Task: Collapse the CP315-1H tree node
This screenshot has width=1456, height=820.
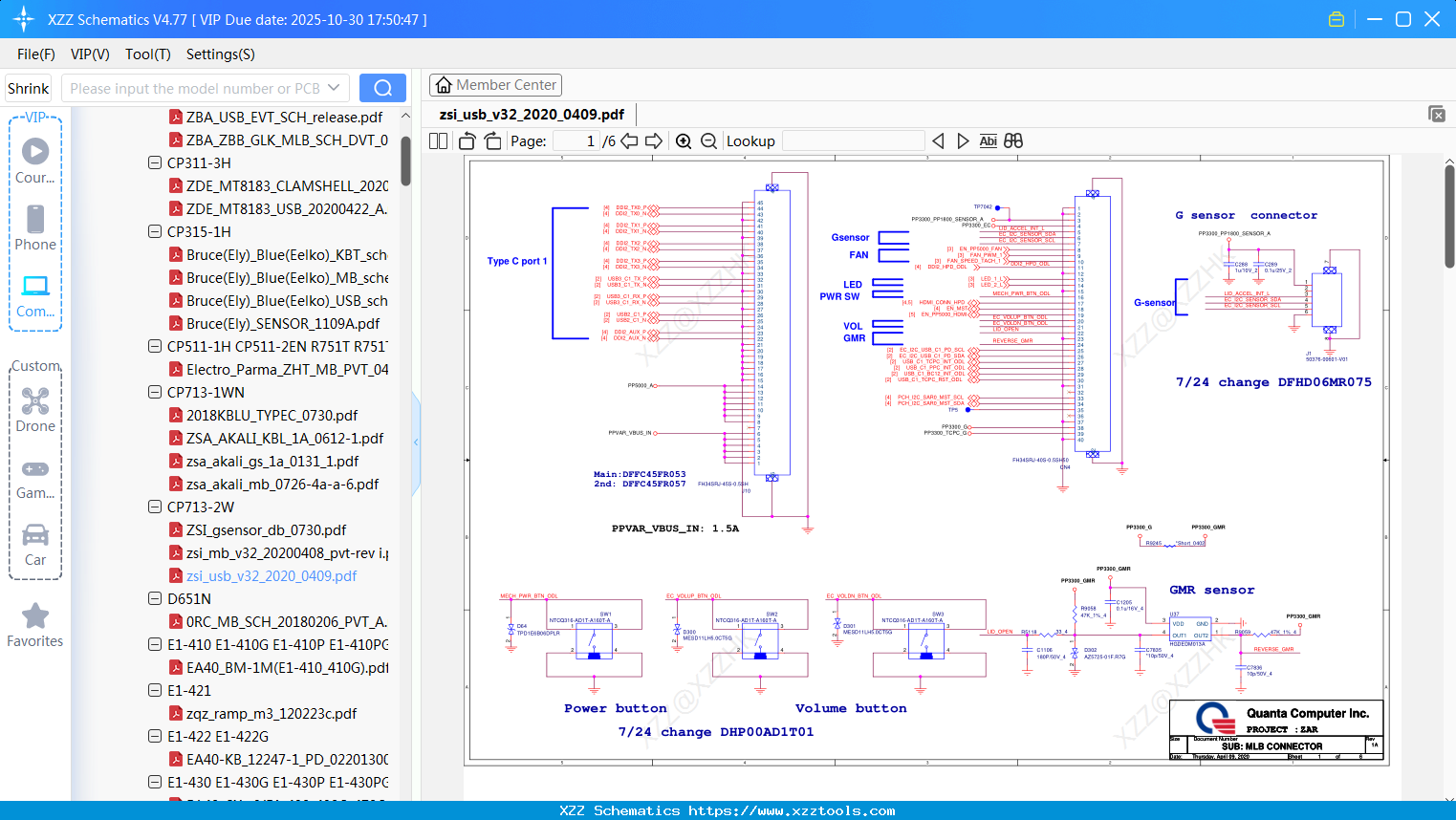Action: point(155,231)
